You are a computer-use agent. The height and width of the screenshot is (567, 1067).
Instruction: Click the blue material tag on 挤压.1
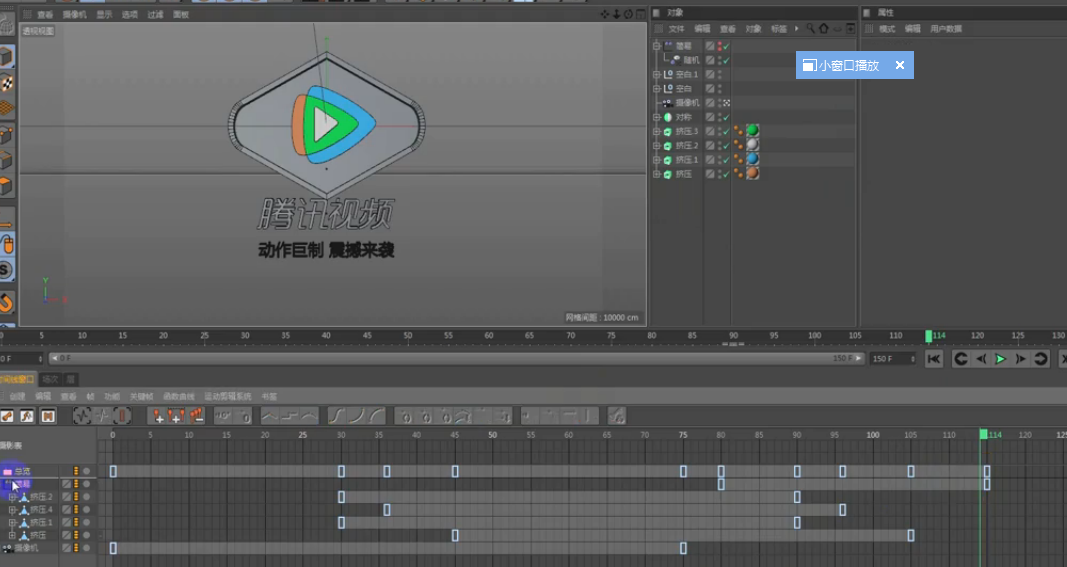click(x=752, y=159)
